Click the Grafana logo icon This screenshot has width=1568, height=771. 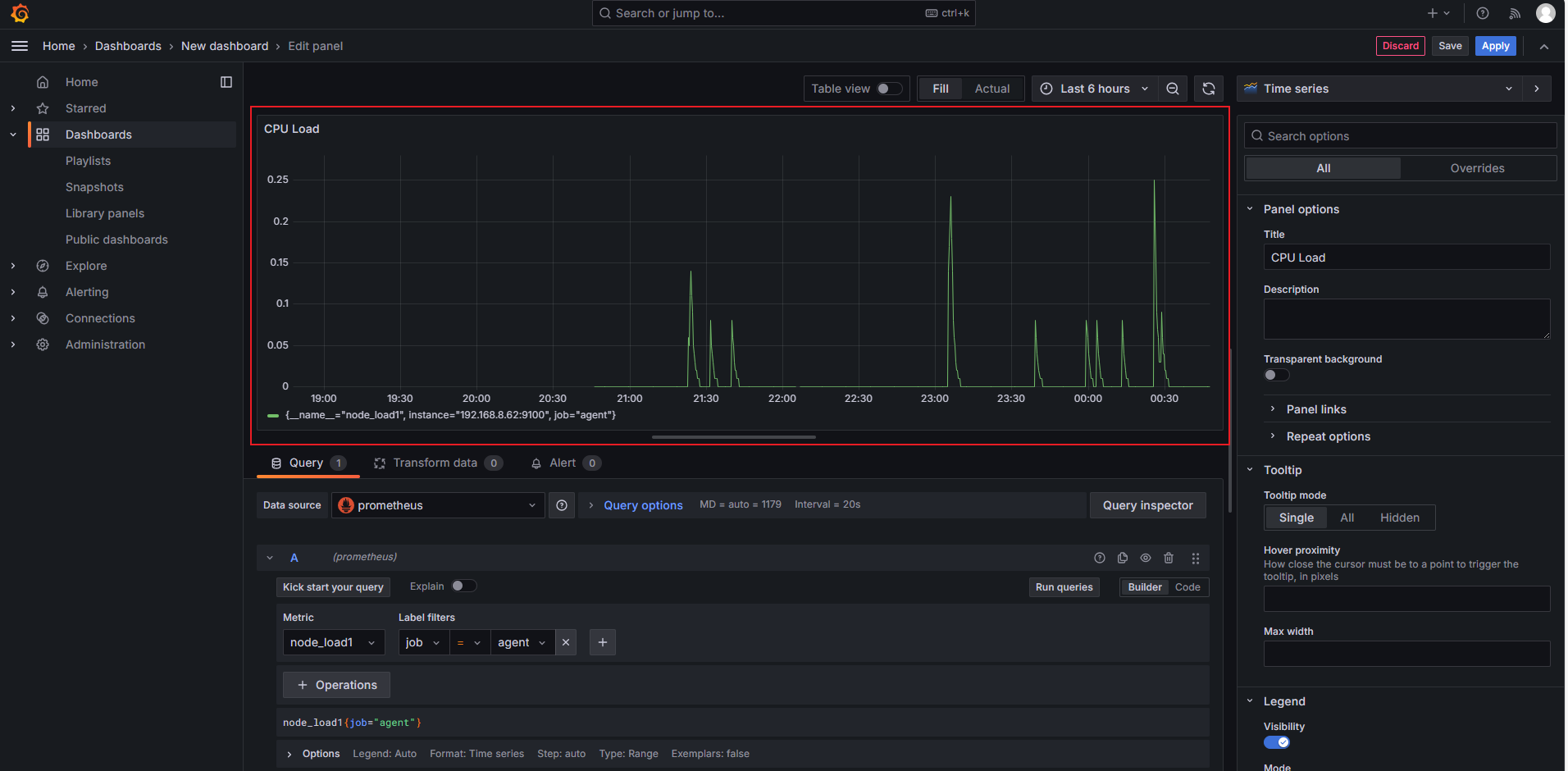[20, 13]
